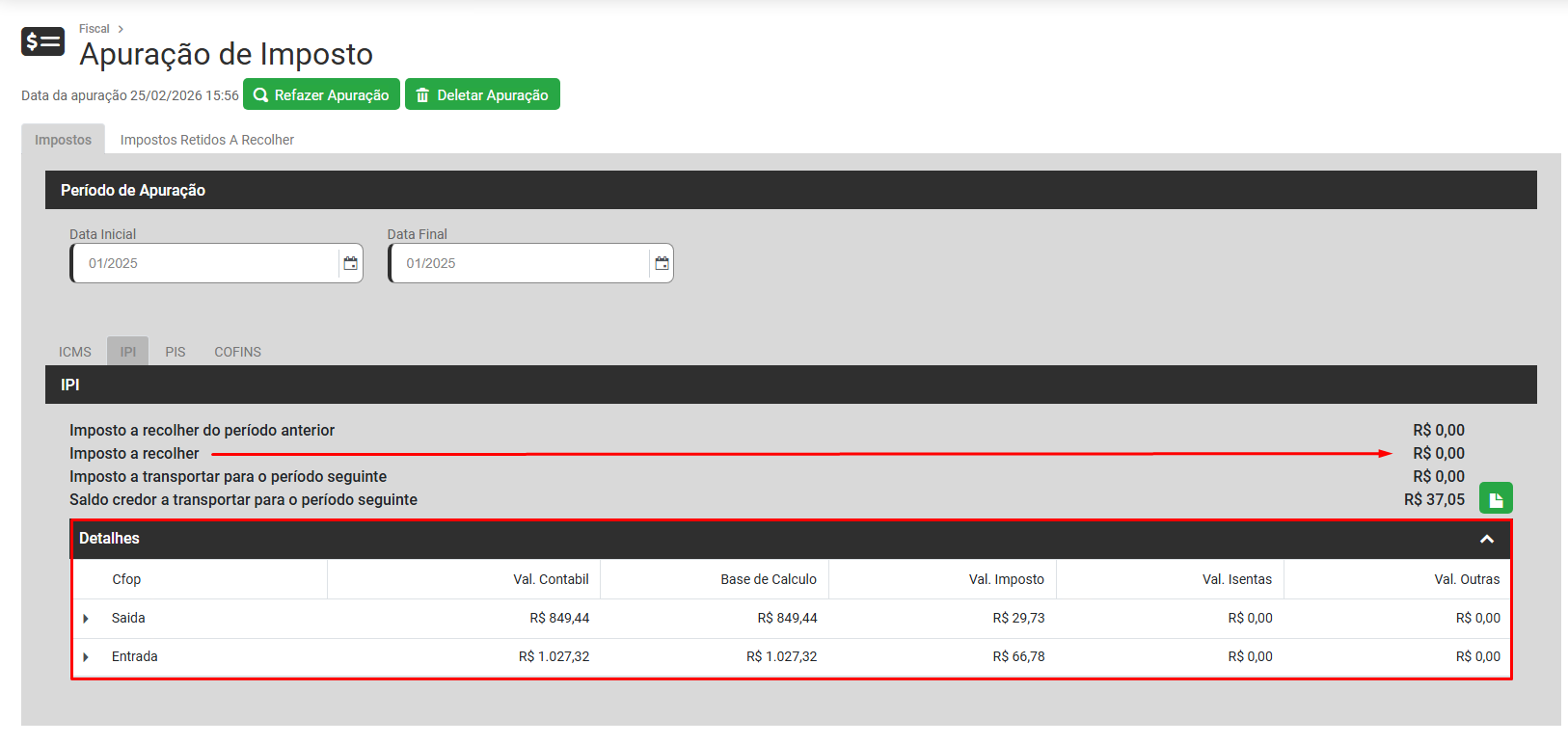Screen dimensions: 1568x744
Task: Expand the Saida row
Action: coord(86,619)
